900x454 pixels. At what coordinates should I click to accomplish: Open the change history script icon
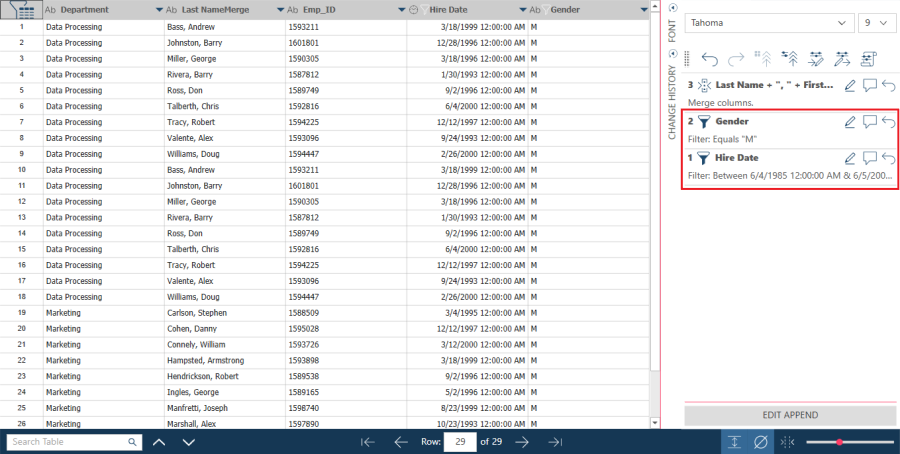(x=868, y=59)
